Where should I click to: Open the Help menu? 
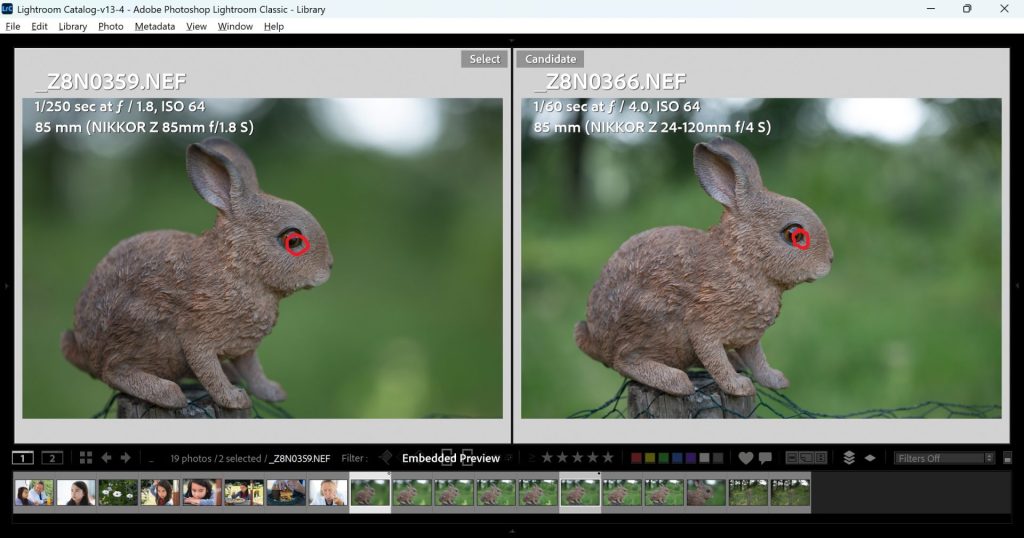[274, 26]
